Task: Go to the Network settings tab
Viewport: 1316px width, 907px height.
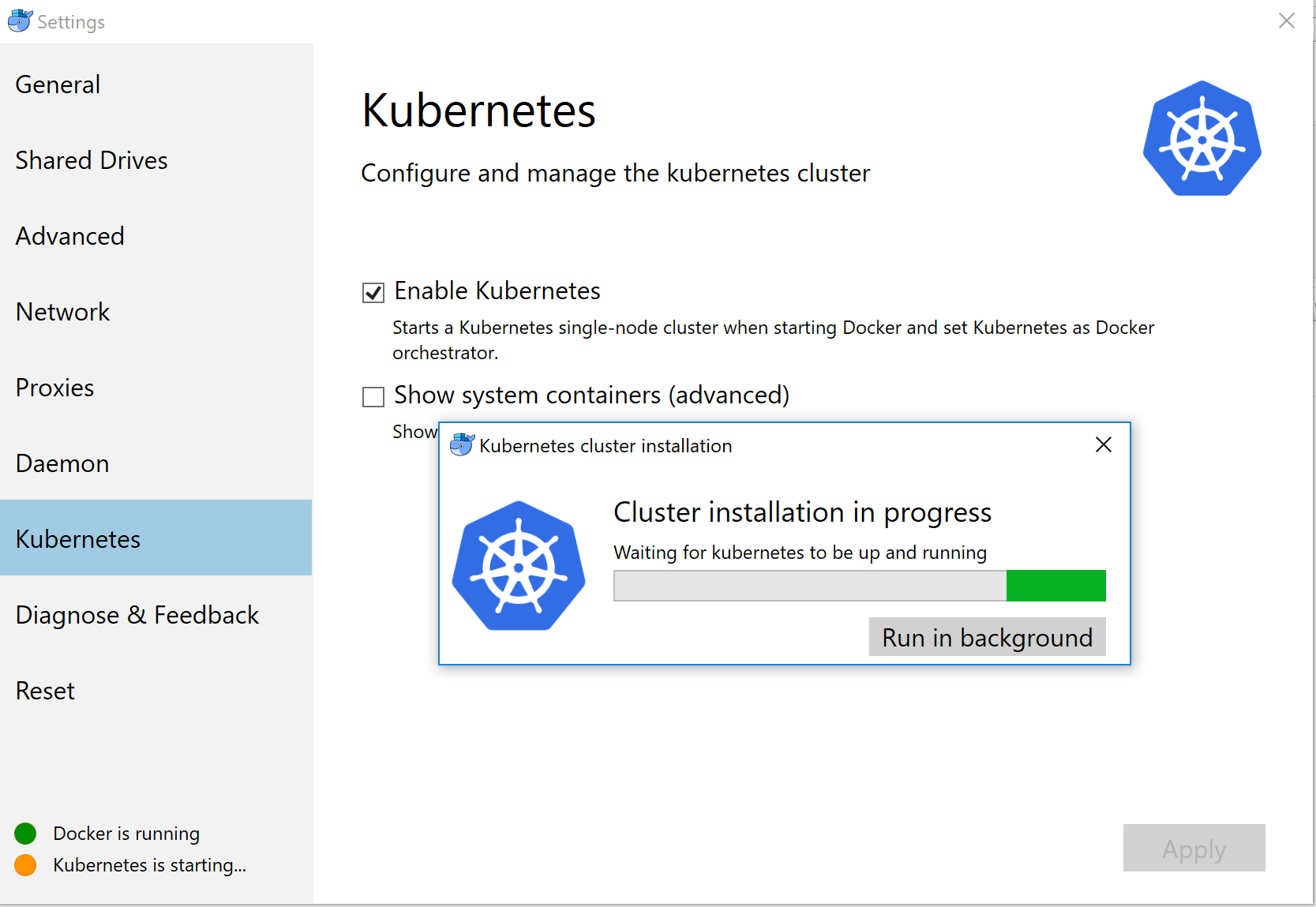Action: point(156,312)
